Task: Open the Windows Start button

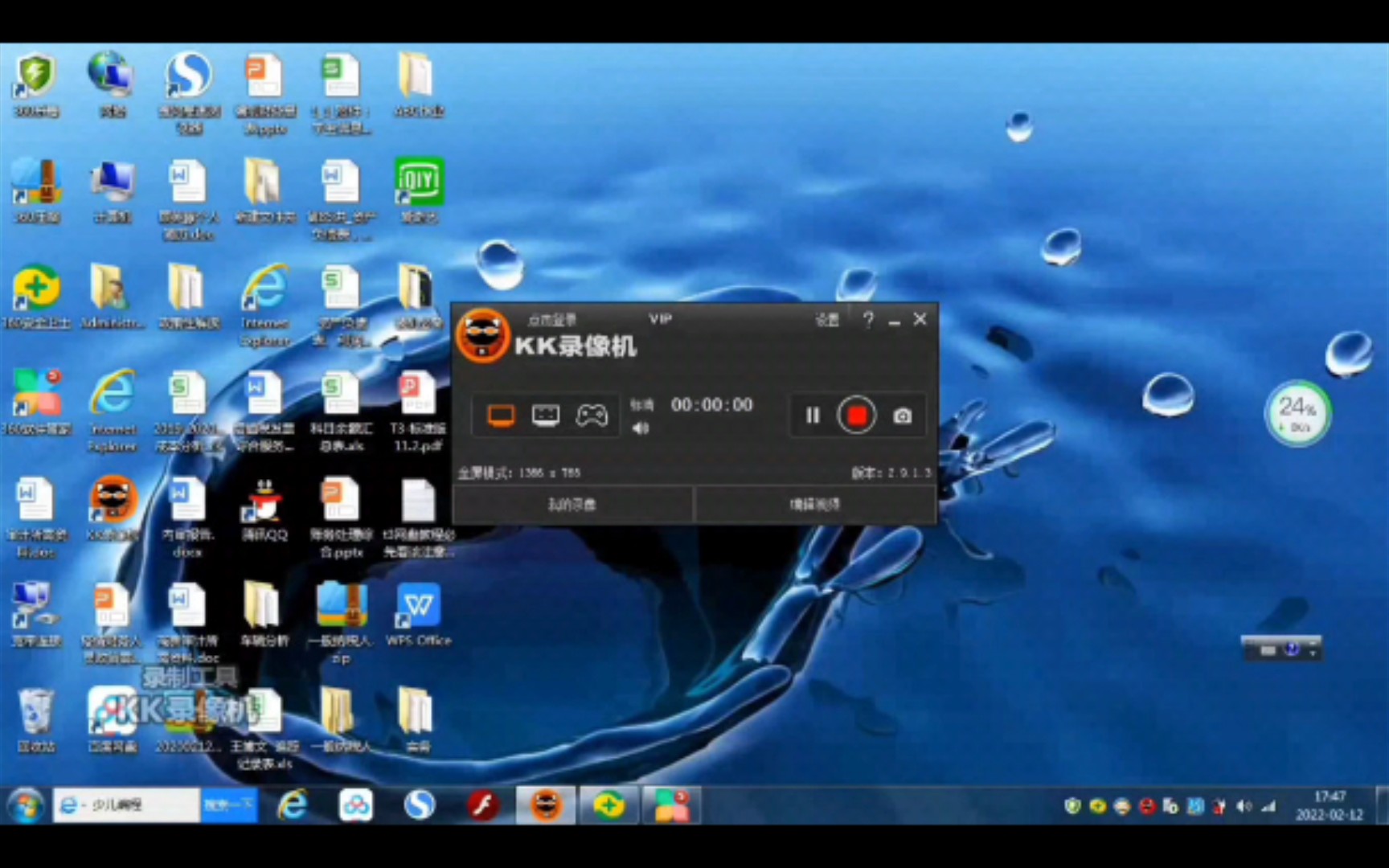Action: [x=25, y=805]
